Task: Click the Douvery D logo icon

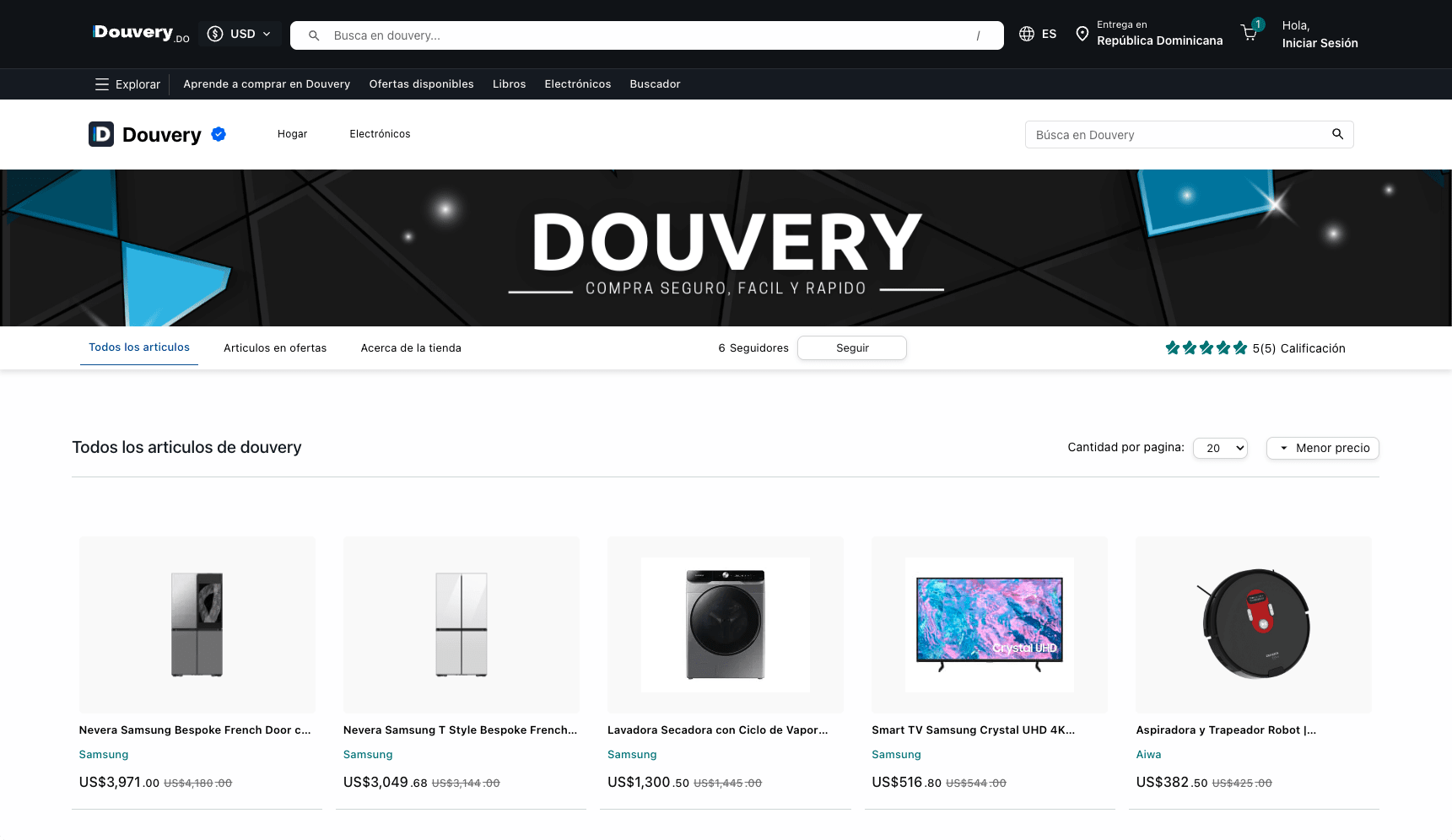Action: click(x=100, y=133)
